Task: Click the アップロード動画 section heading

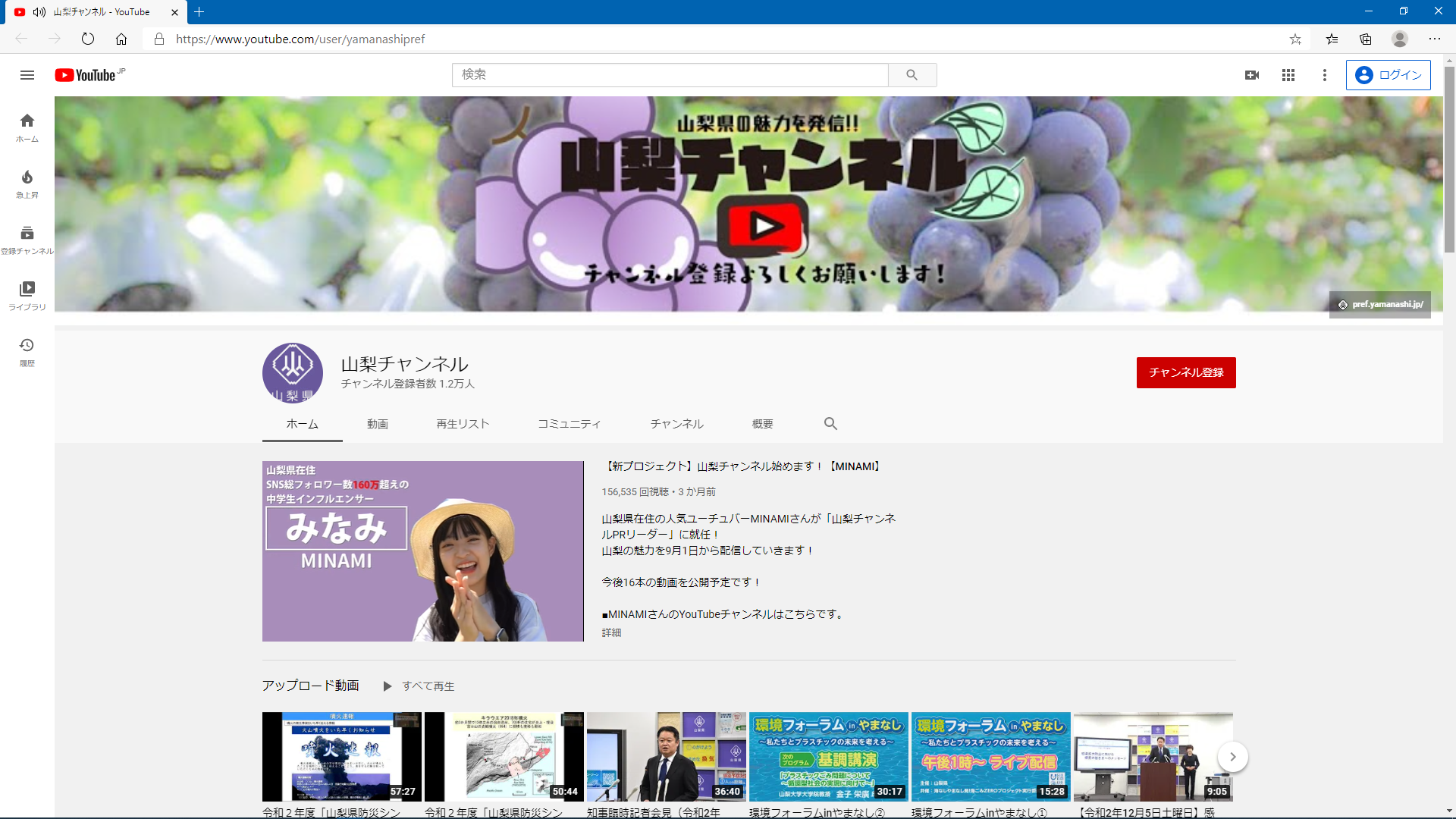Action: coord(311,686)
